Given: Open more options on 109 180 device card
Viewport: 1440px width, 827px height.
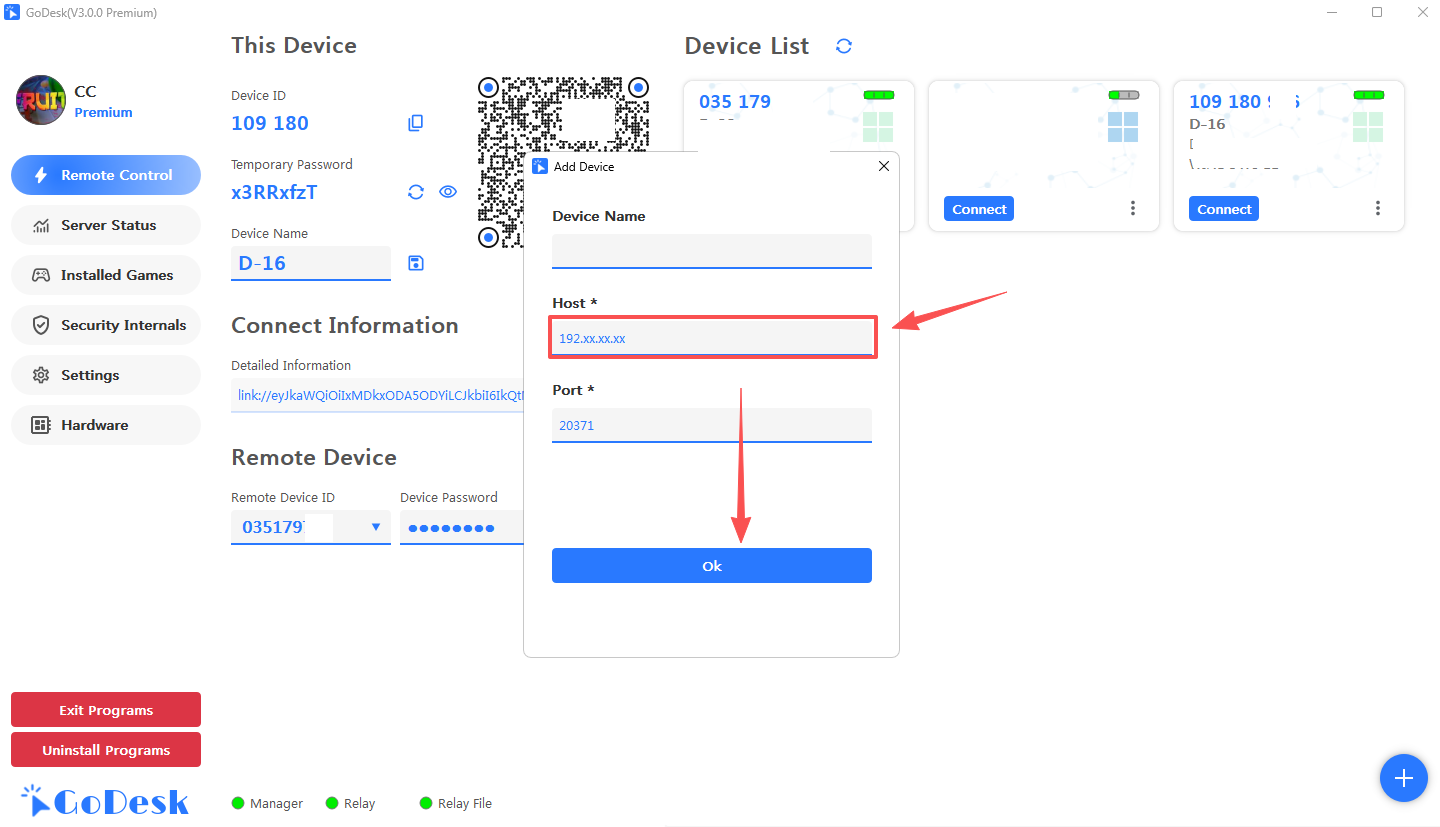Looking at the screenshot, I should [x=1377, y=208].
